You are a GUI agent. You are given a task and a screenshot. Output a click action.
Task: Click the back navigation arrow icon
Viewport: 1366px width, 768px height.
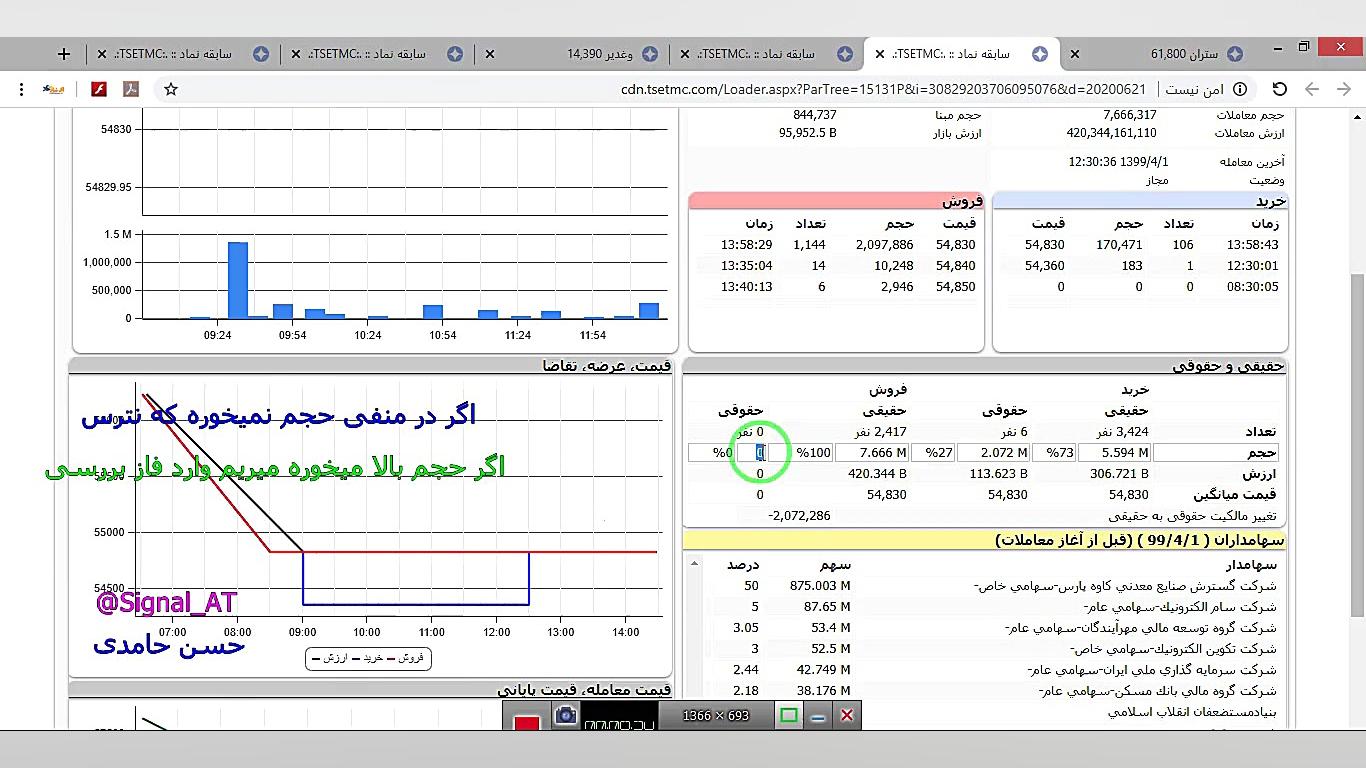[x=1343, y=89]
